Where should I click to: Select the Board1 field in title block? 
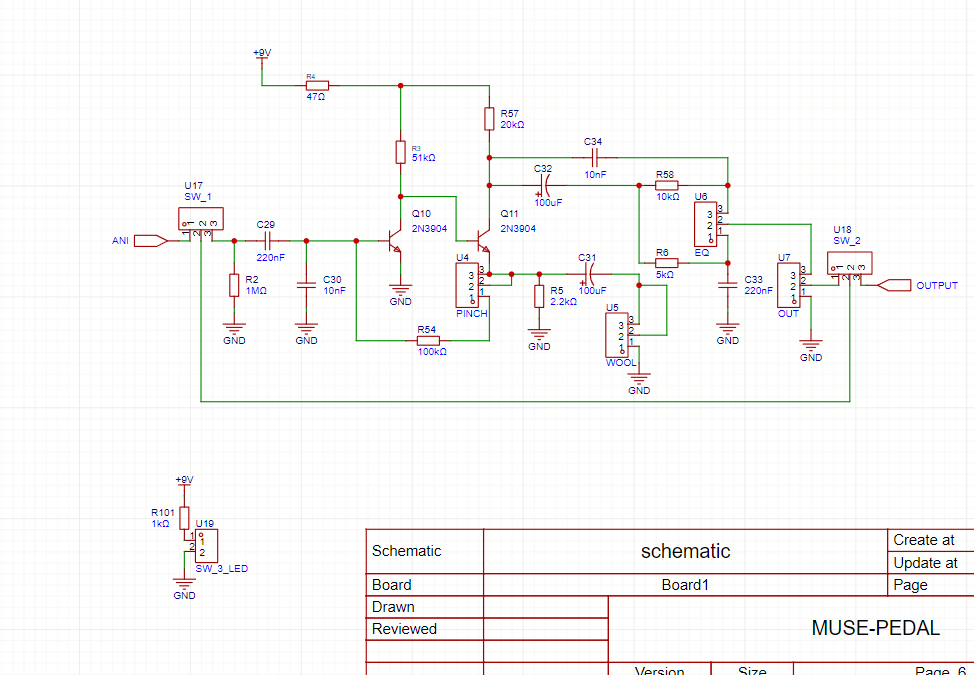[685, 585]
